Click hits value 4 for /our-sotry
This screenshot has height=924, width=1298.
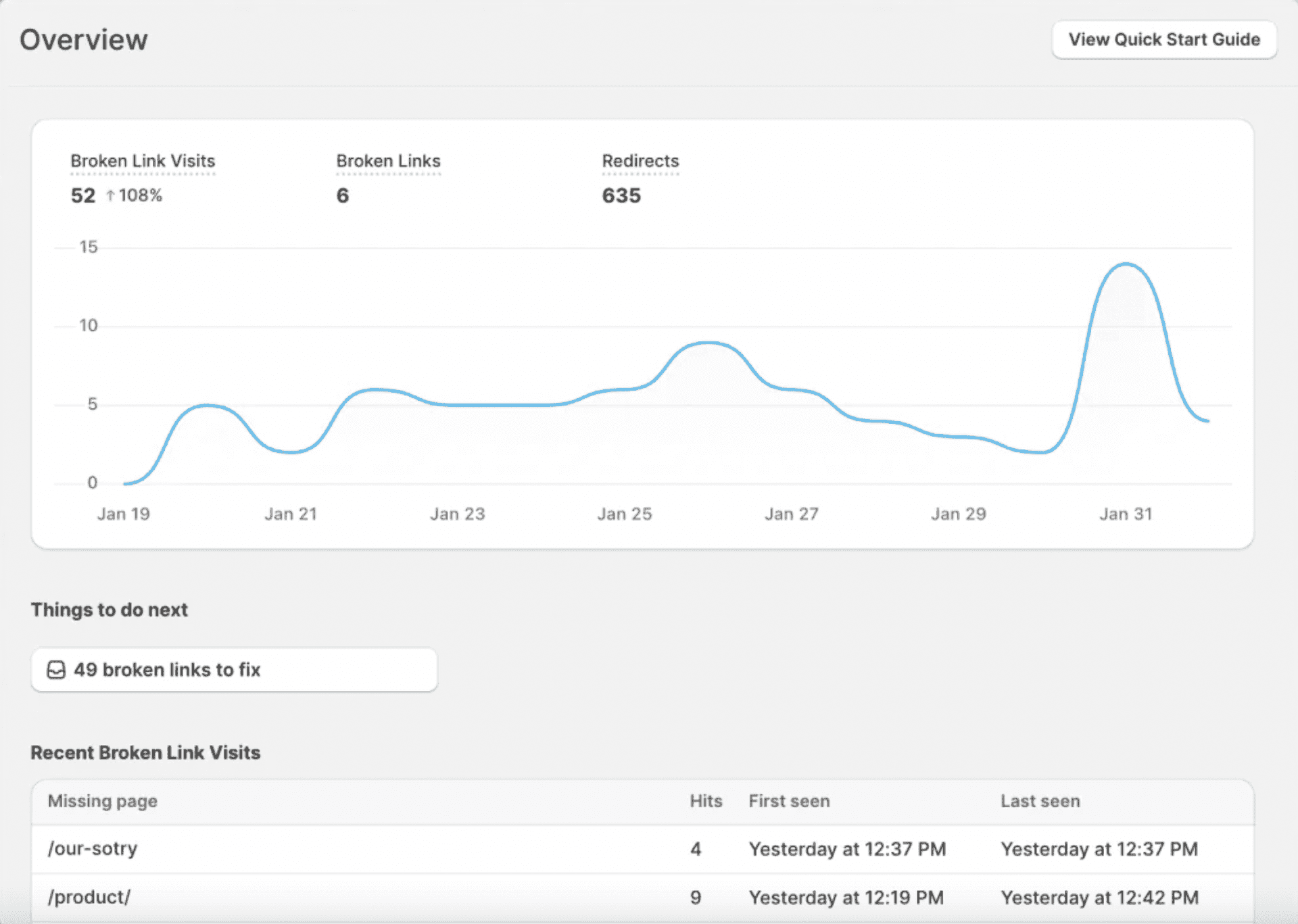696,849
